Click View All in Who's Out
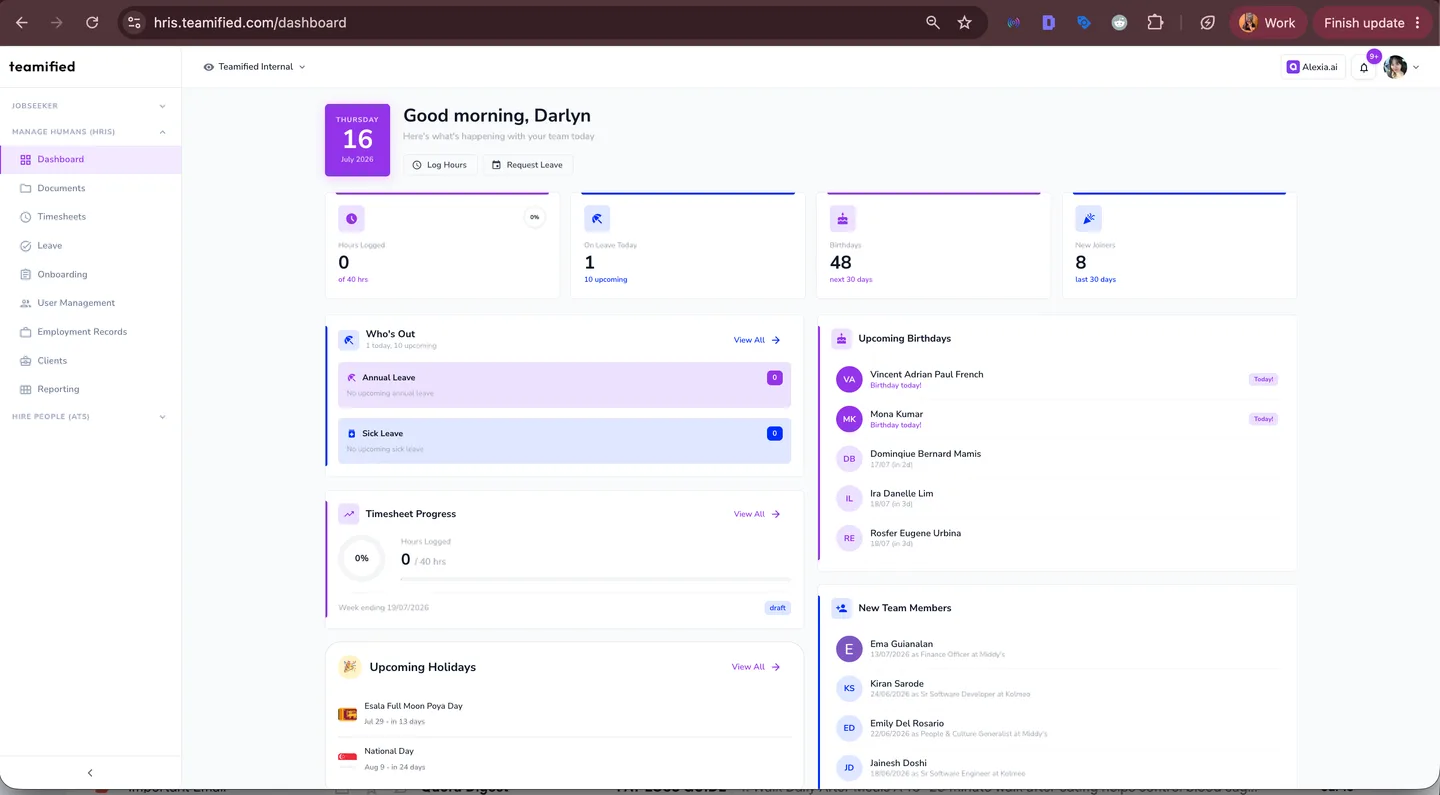This screenshot has width=1440, height=795. coord(757,340)
